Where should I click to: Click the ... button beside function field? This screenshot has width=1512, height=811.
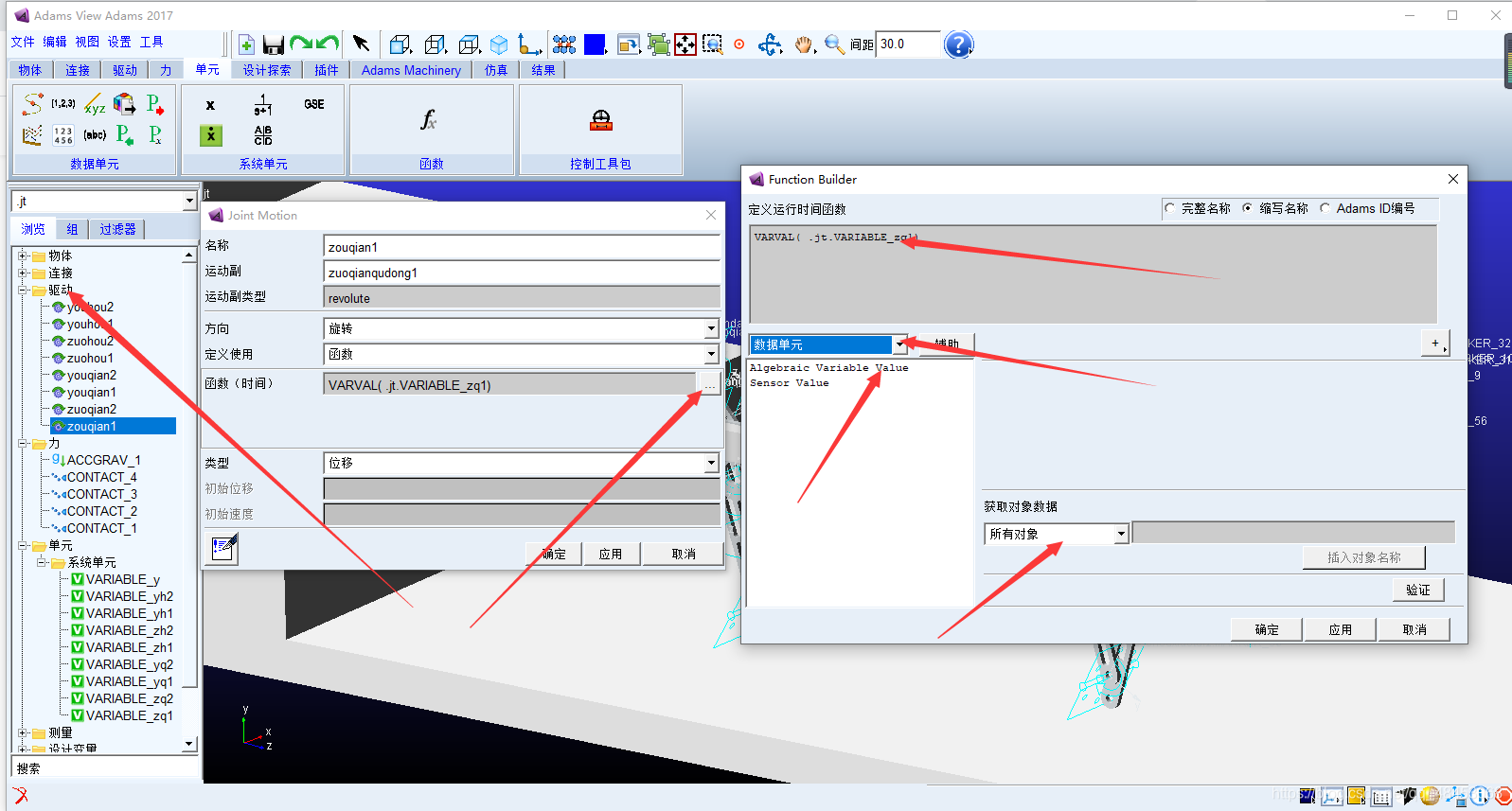pyautogui.click(x=709, y=384)
